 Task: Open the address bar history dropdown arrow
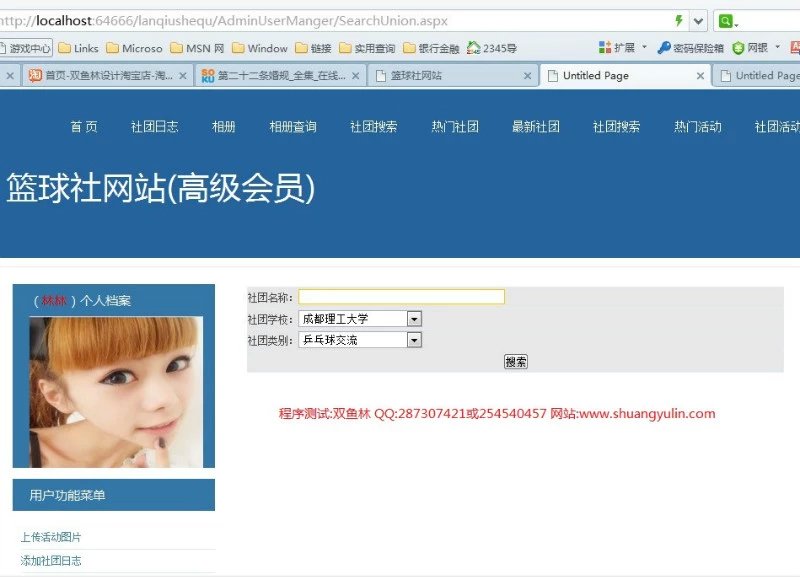[x=698, y=21]
